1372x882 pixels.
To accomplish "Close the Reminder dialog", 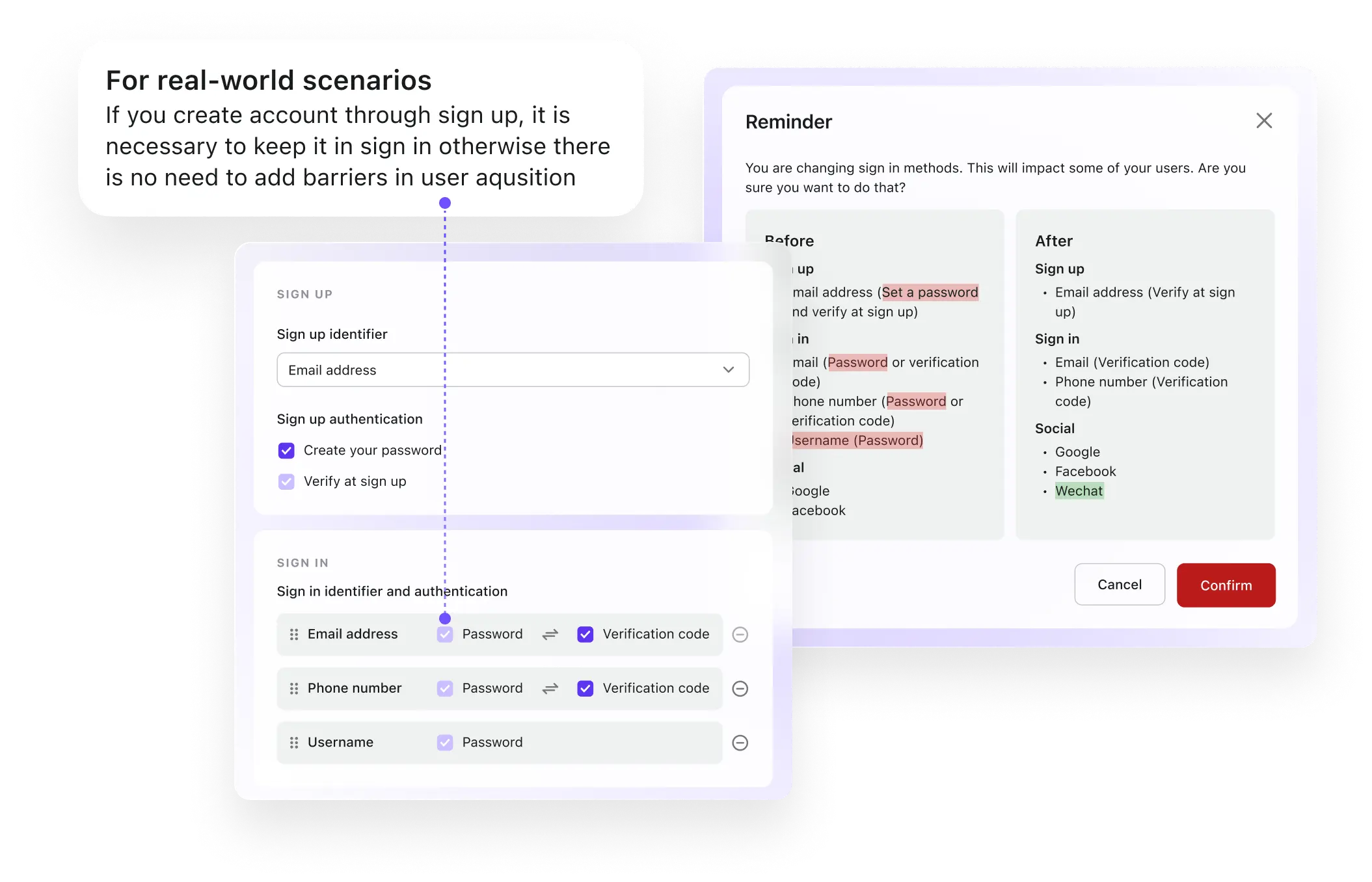I will (x=1263, y=120).
